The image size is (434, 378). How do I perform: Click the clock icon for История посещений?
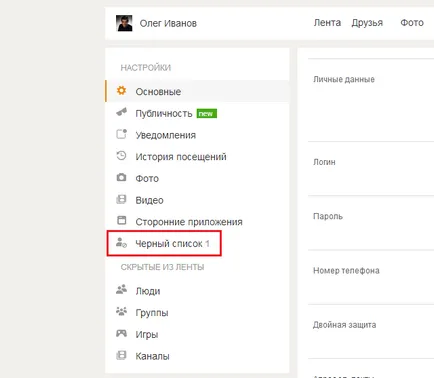point(121,155)
